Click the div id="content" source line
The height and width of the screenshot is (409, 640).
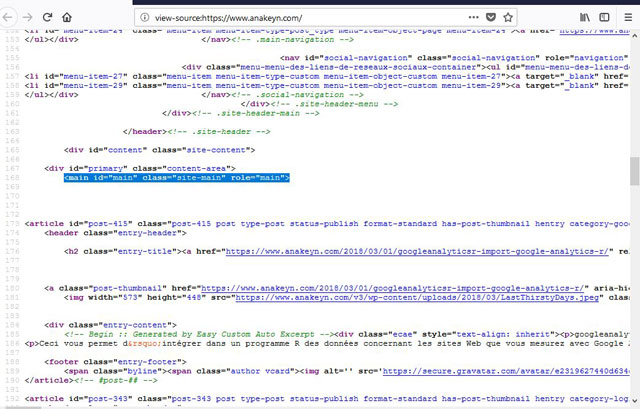point(159,150)
